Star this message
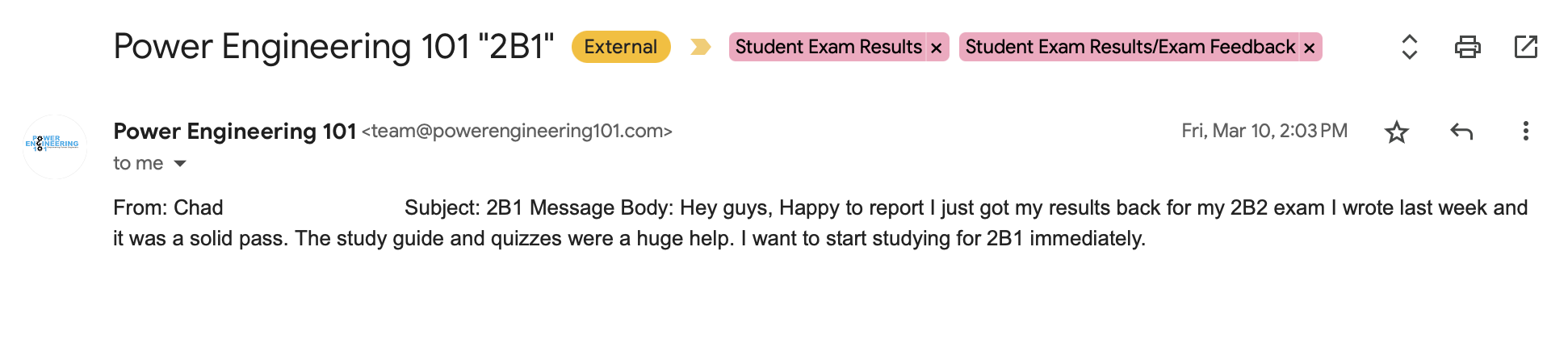 tap(1397, 132)
